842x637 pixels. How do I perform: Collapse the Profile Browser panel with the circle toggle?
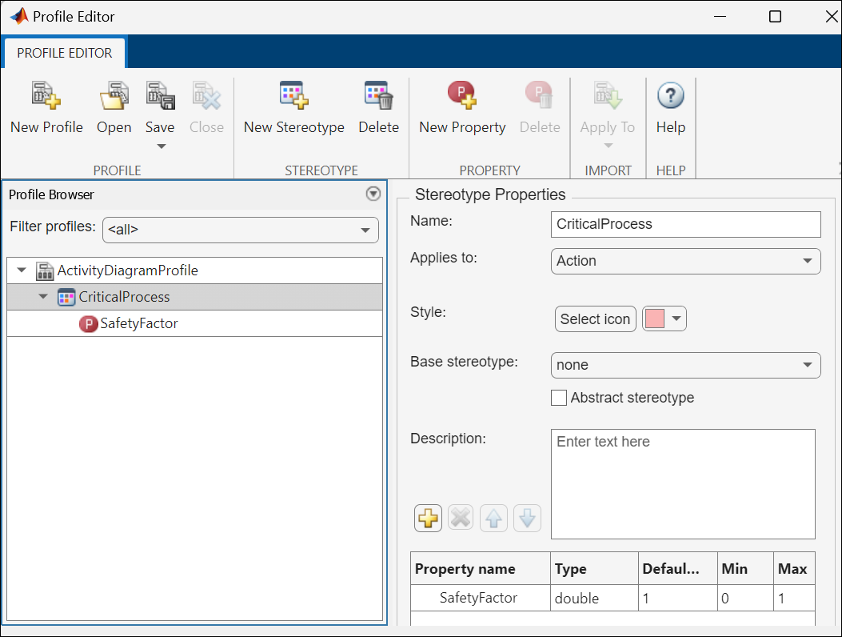click(x=372, y=194)
